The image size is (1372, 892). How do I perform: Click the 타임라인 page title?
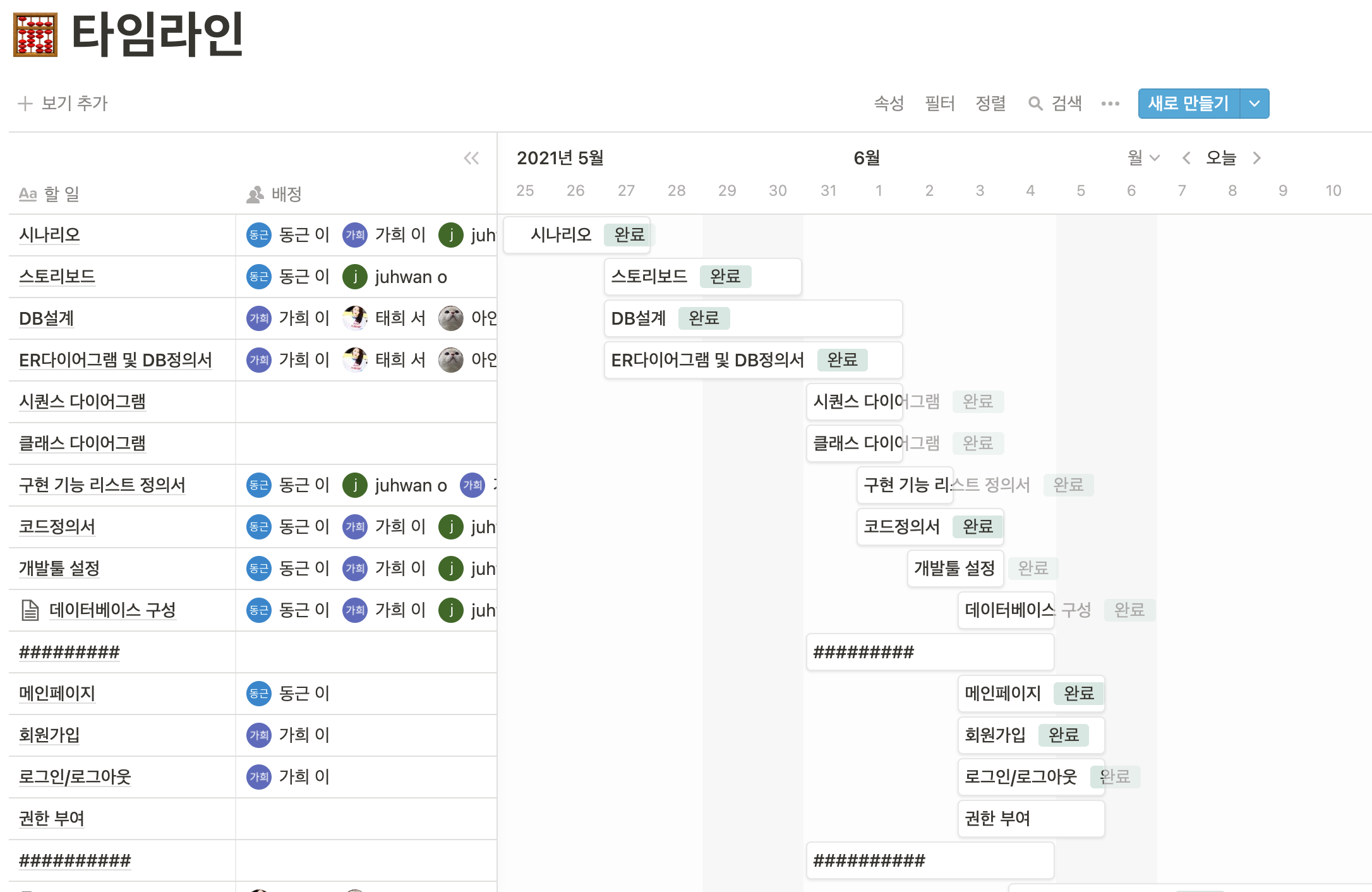[157, 35]
